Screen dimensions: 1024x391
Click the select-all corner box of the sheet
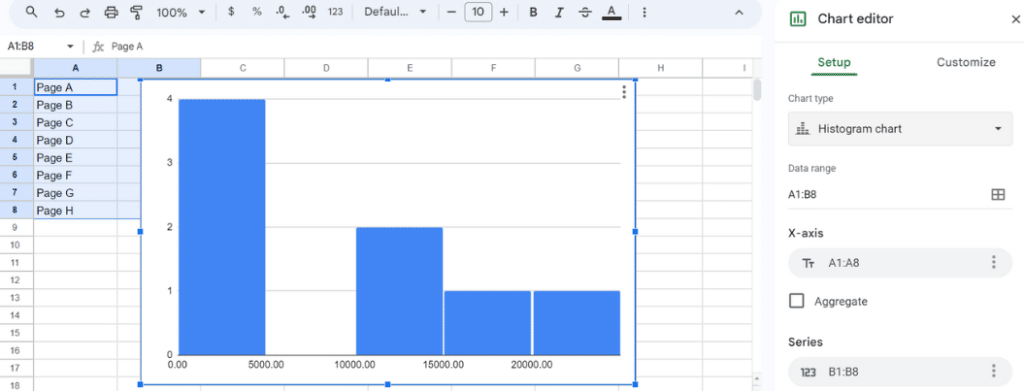point(16,68)
